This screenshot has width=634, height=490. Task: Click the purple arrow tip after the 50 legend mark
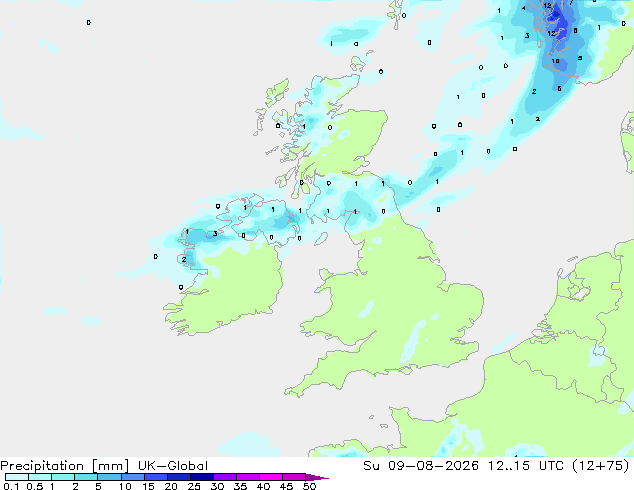pyautogui.click(x=317, y=477)
